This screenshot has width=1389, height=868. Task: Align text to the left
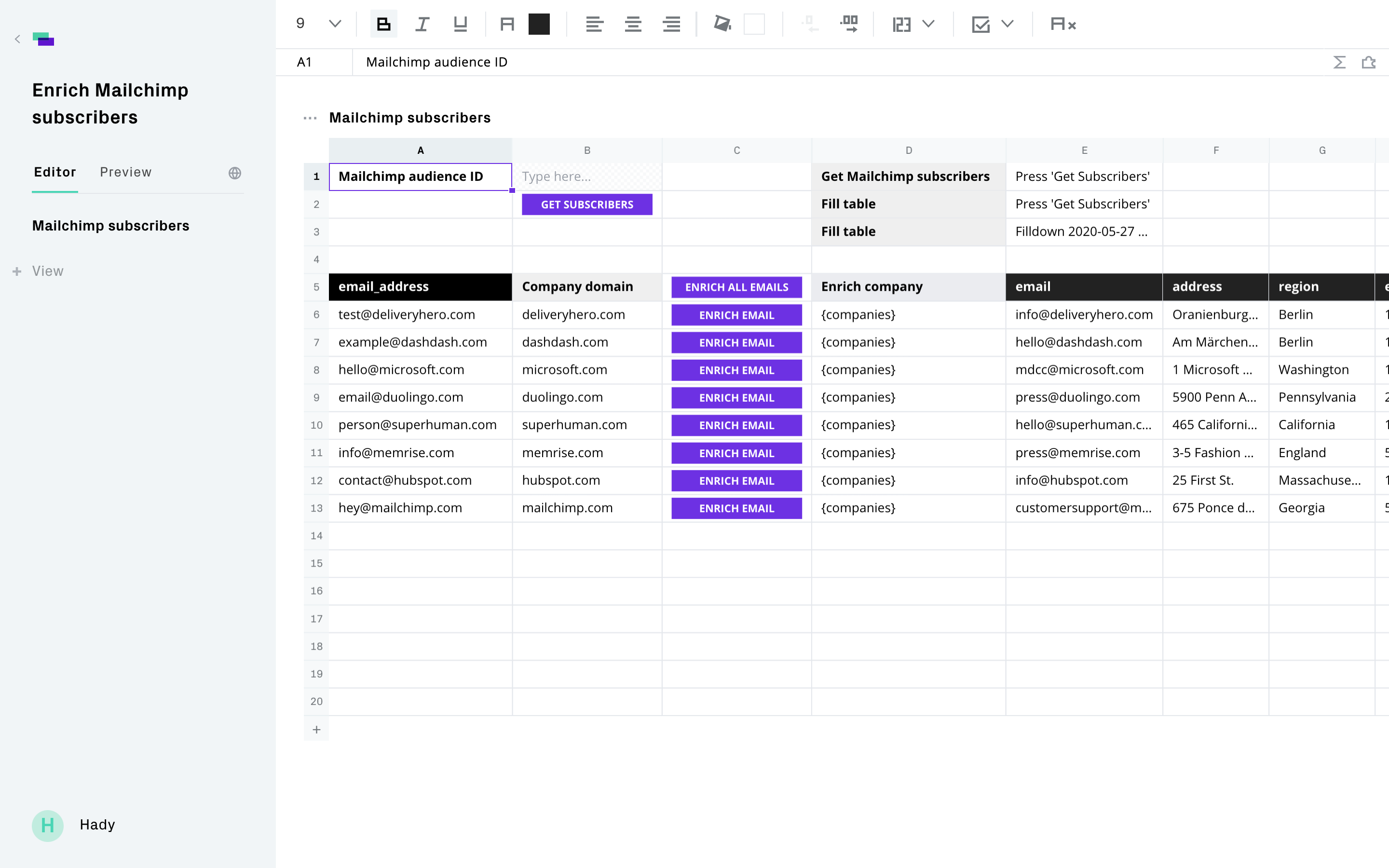pos(594,24)
